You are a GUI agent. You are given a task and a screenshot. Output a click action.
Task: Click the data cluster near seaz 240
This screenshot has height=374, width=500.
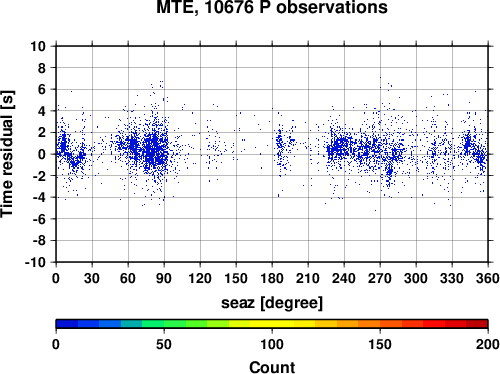tap(340, 147)
